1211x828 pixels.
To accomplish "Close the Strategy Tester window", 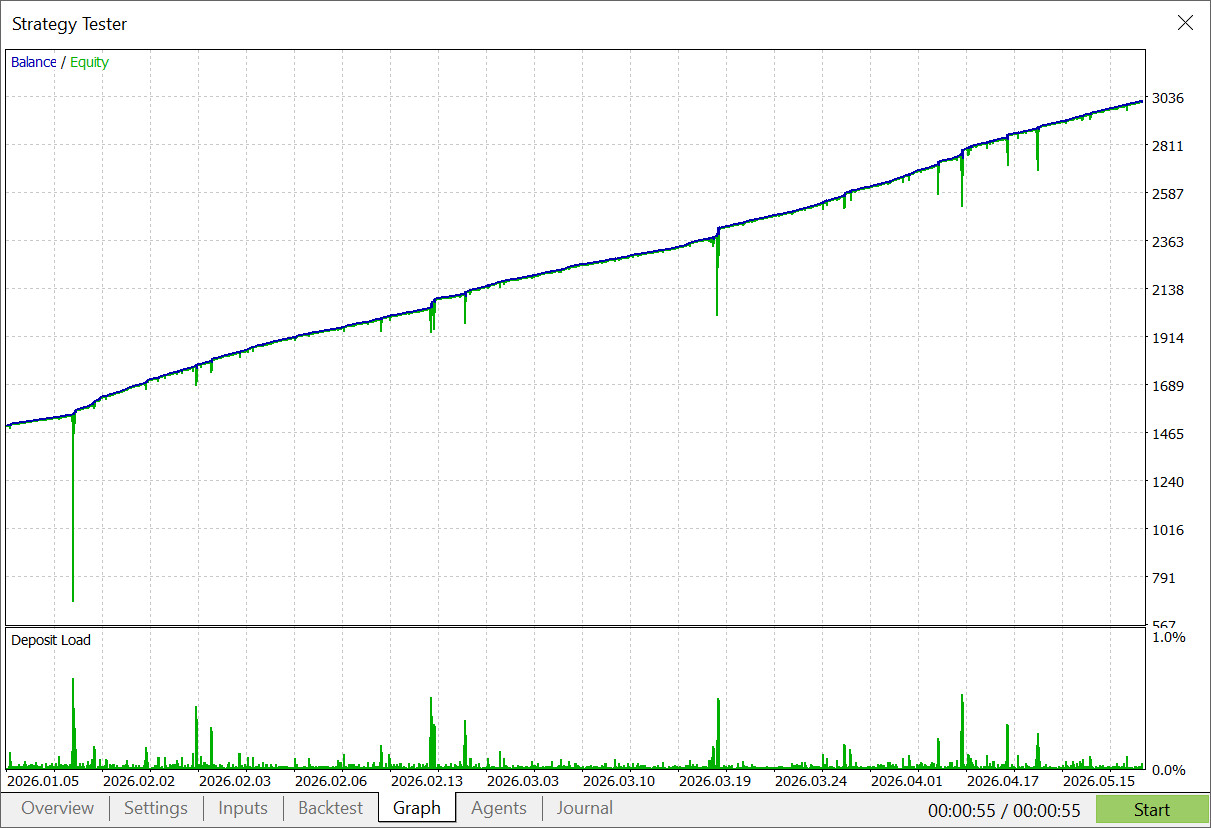I will tap(1185, 22).
